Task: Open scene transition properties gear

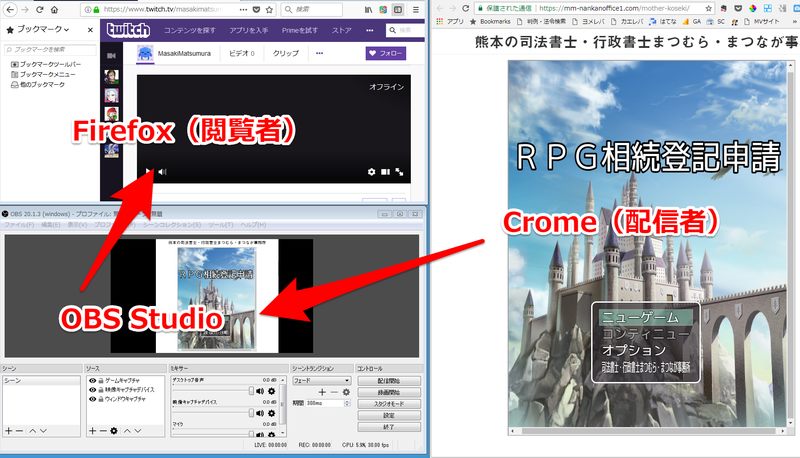Action: coord(346,392)
